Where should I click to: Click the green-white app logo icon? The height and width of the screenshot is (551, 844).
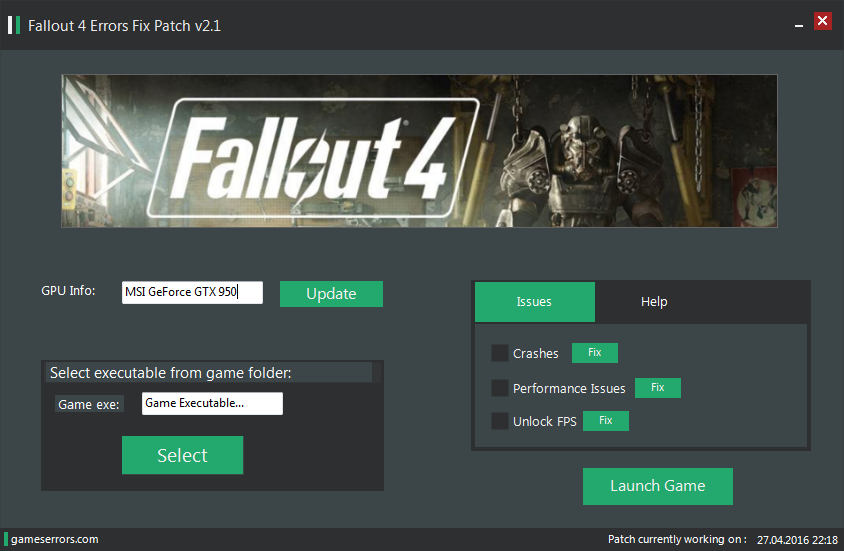[x=14, y=25]
